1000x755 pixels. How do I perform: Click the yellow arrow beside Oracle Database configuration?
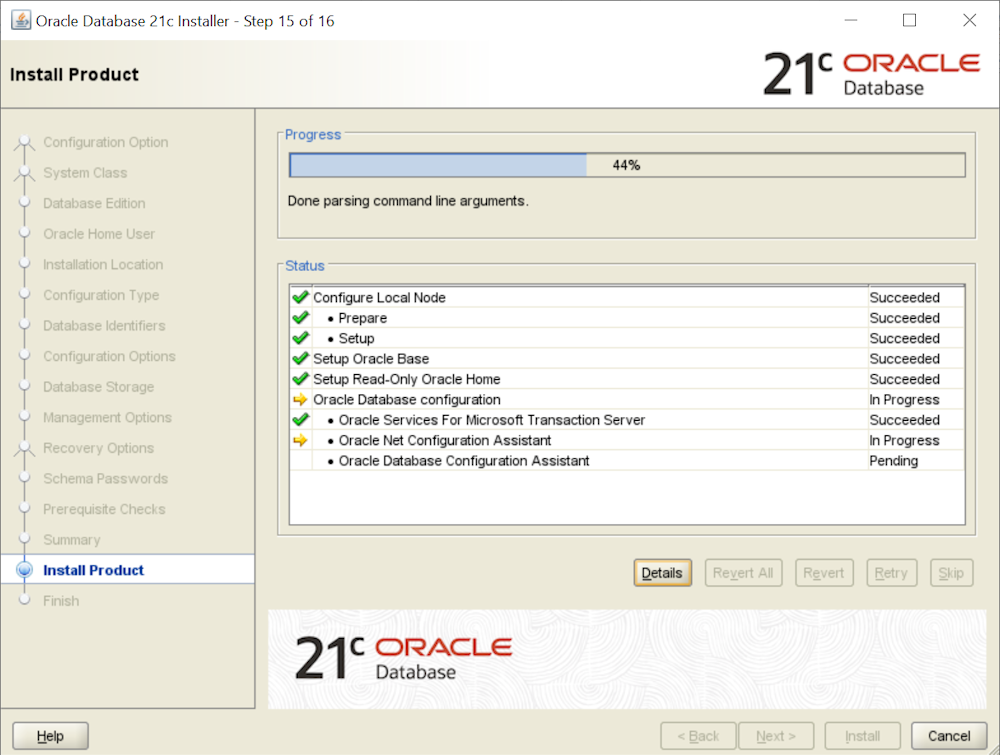(x=300, y=400)
